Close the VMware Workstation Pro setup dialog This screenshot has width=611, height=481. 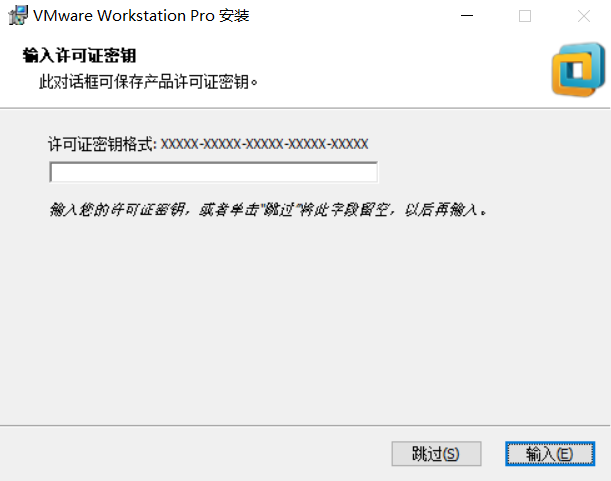[584, 16]
